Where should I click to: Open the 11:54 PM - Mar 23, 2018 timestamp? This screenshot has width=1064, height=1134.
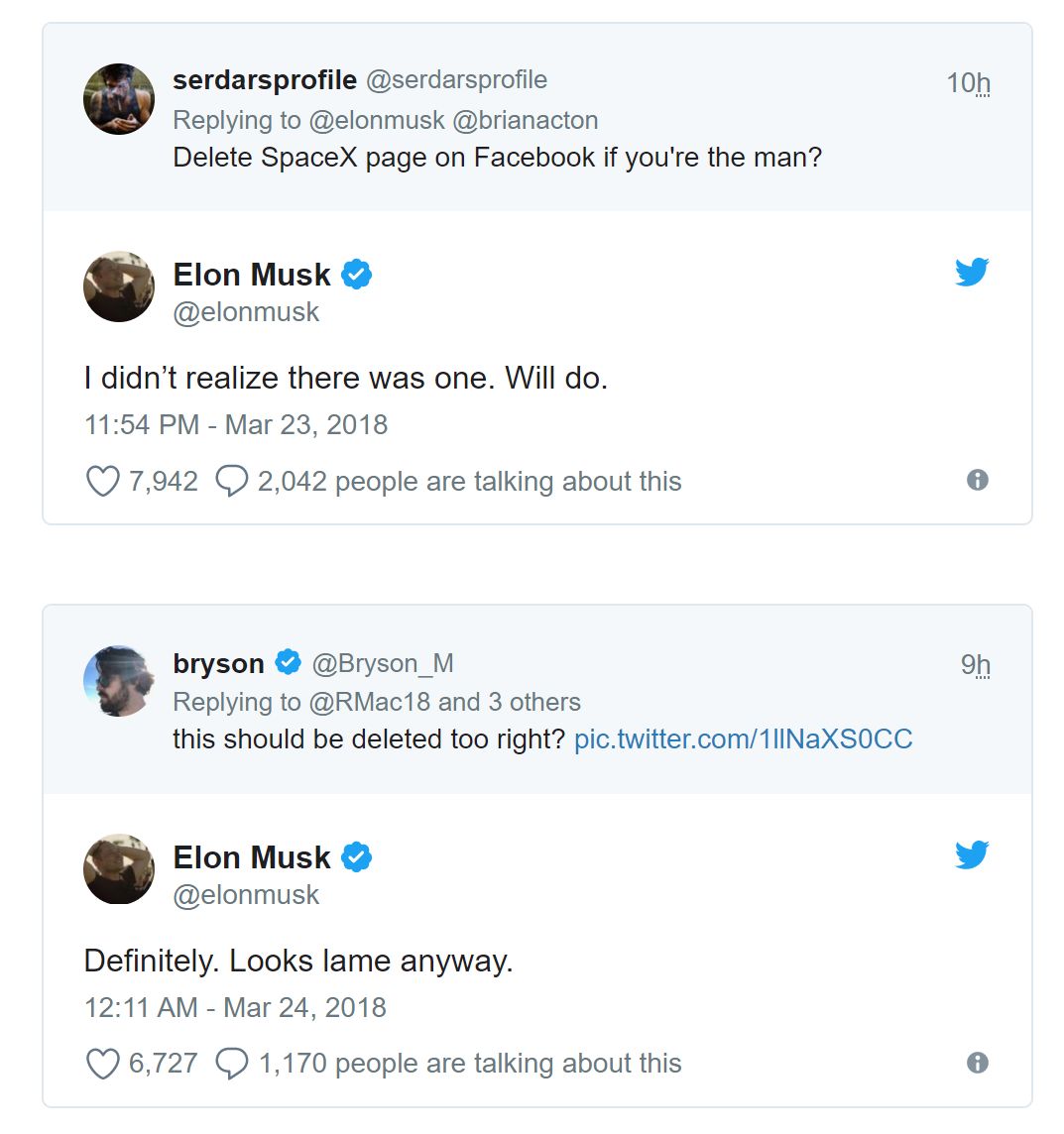pyautogui.click(x=236, y=425)
